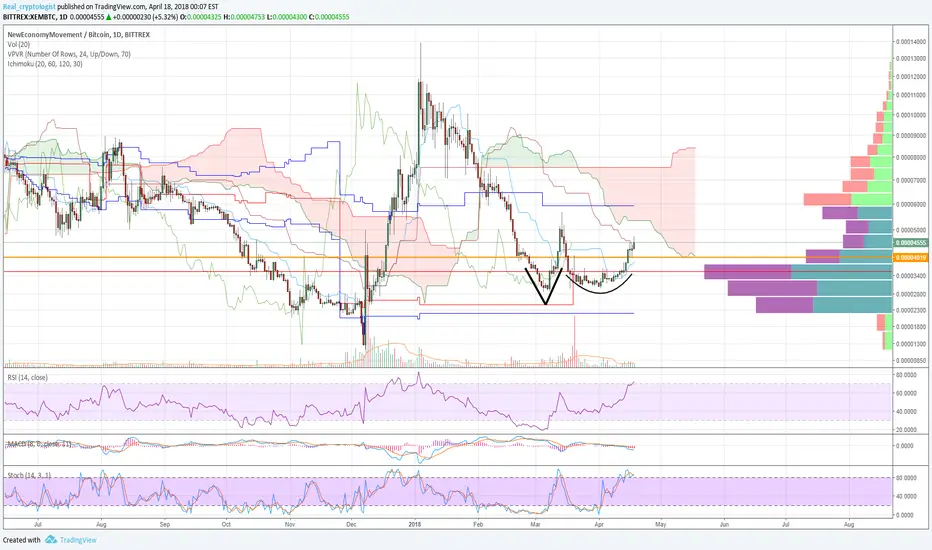This screenshot has height=550, width=932.
Task: Select the VPVR indicator label
Action: click(x=69, y=54)
